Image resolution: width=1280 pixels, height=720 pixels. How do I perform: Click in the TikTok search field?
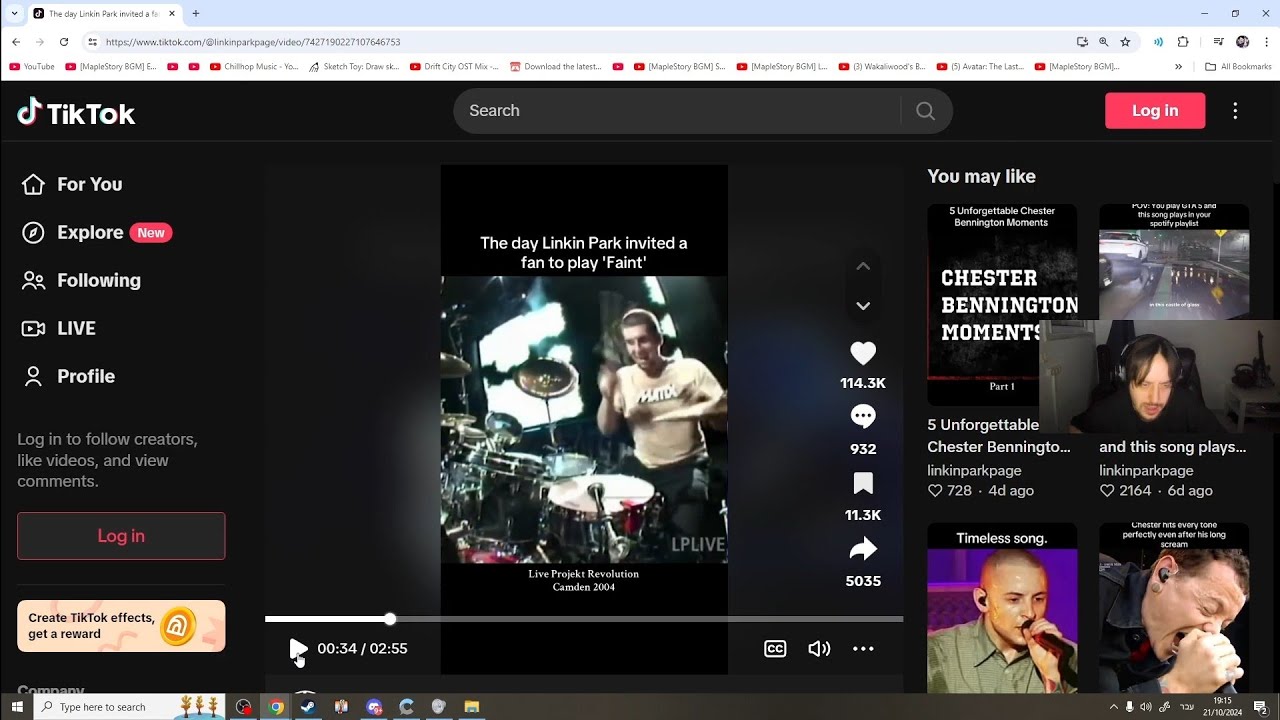[x=677, y=111]
